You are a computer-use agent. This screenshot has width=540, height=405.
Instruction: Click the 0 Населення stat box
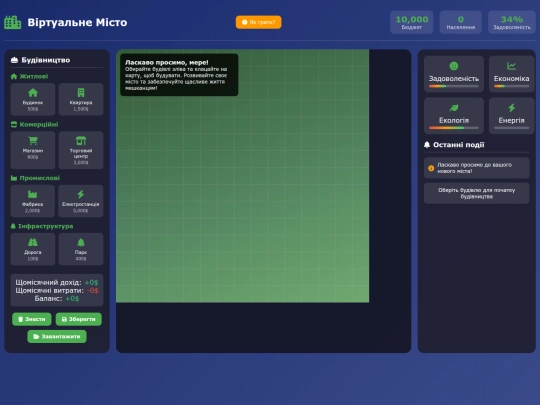[460, 22]
